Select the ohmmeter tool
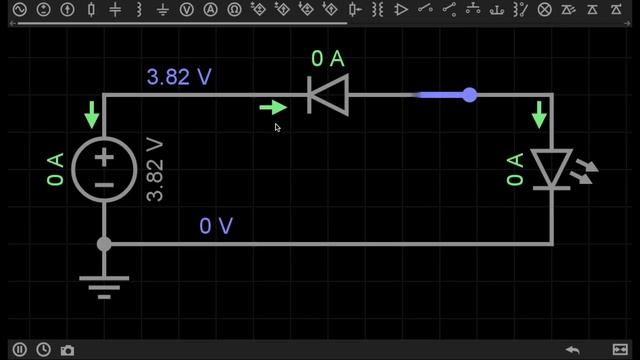This screenshot has height=360, width=640. coord(234,9)
